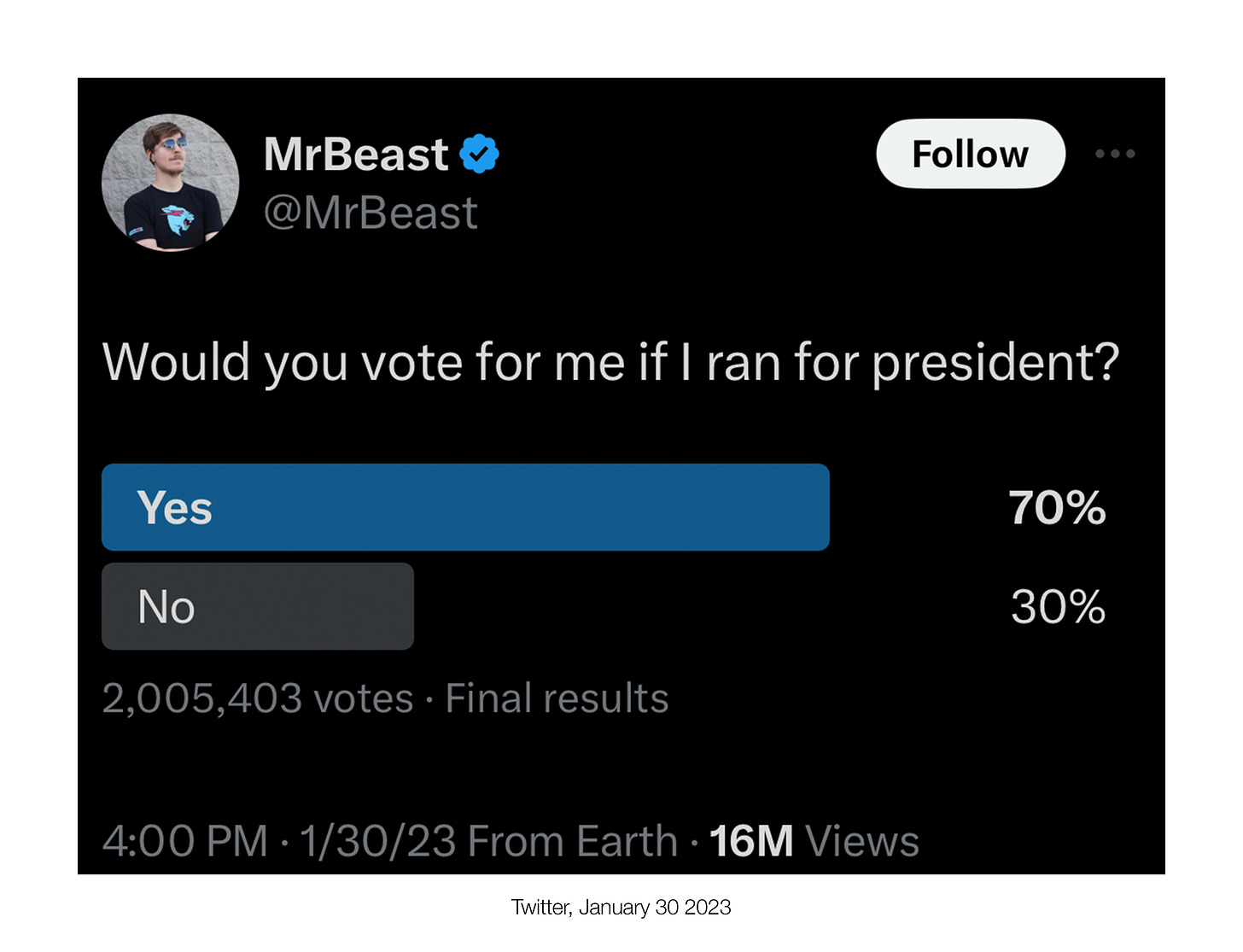
Task: Click the Twitter, January 30 2023 caption
Action: click(x=621, y=907)
